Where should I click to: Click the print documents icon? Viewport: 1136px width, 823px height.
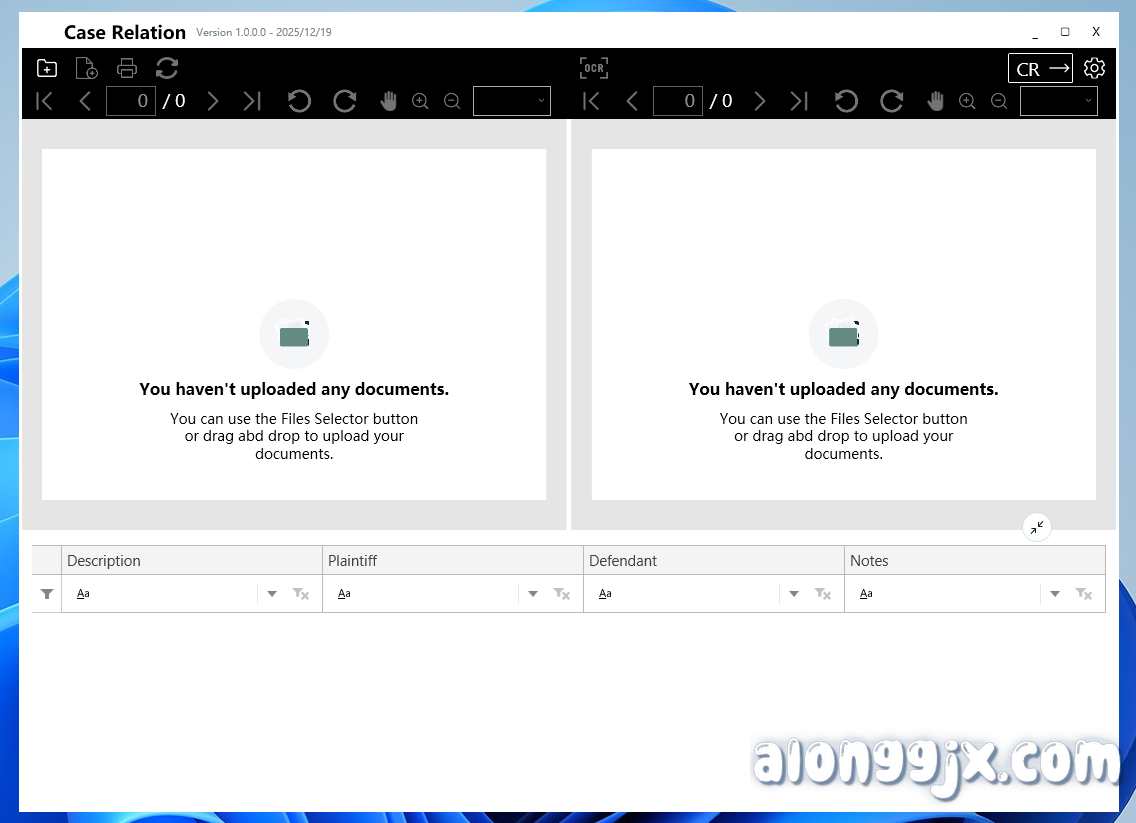pos(127,68)
